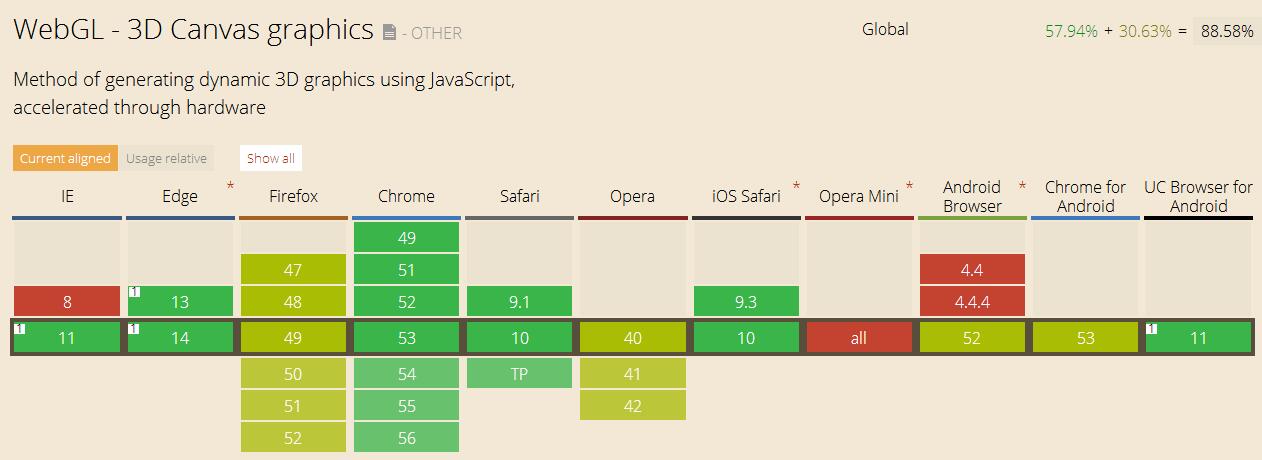The width and height of the screenshot is (1262, 460).
Task: Click note marker 1 on IE 11 cell
Action: tap(20, 328)
